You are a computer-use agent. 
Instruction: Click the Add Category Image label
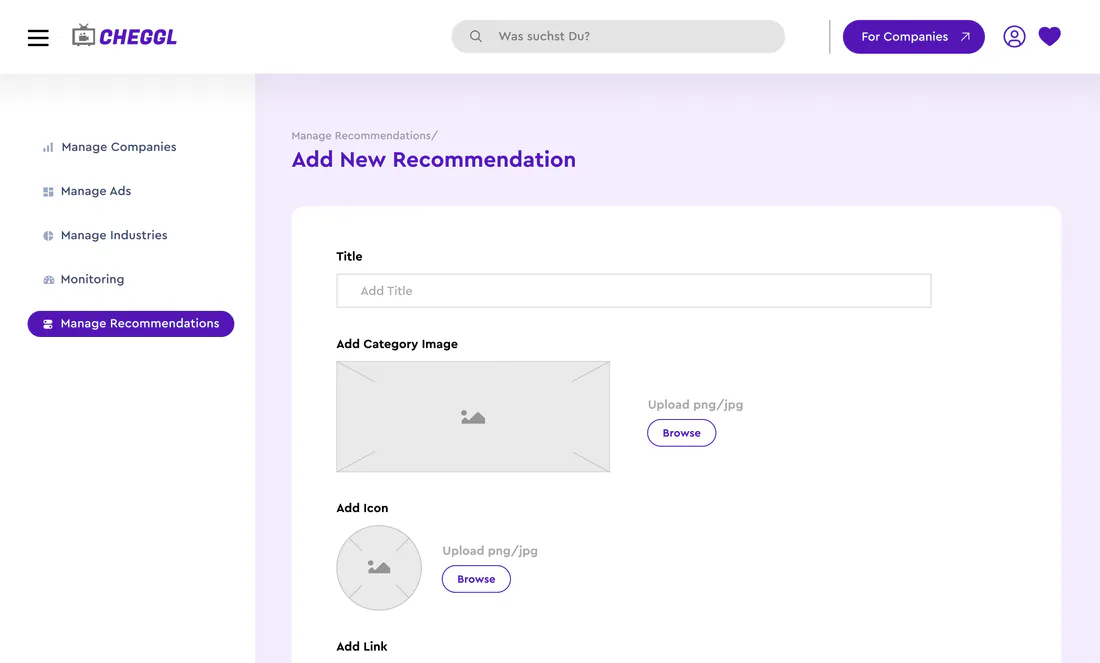397,344
